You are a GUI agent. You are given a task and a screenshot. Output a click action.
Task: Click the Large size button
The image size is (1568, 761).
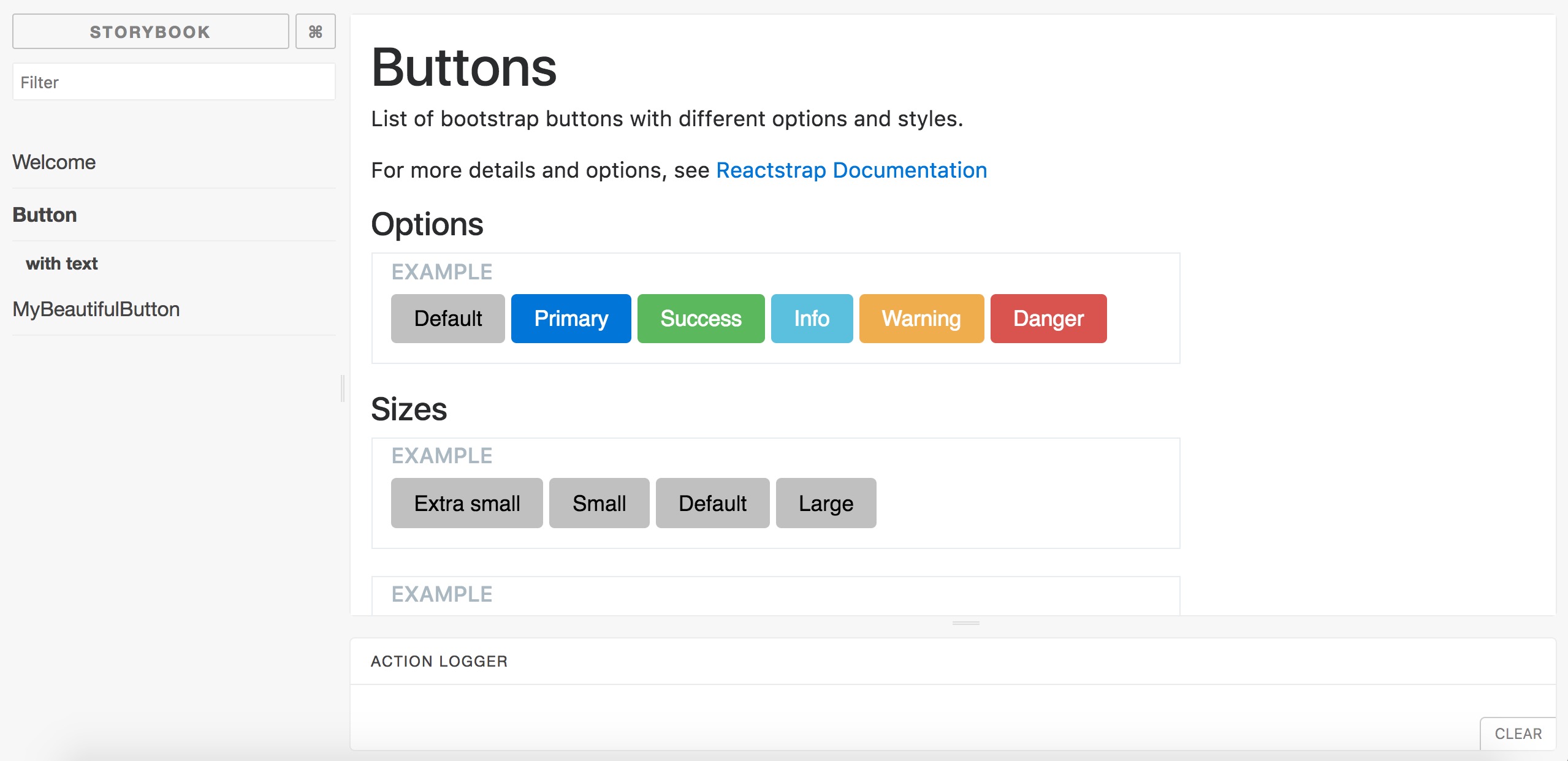[x=826, y=503]
